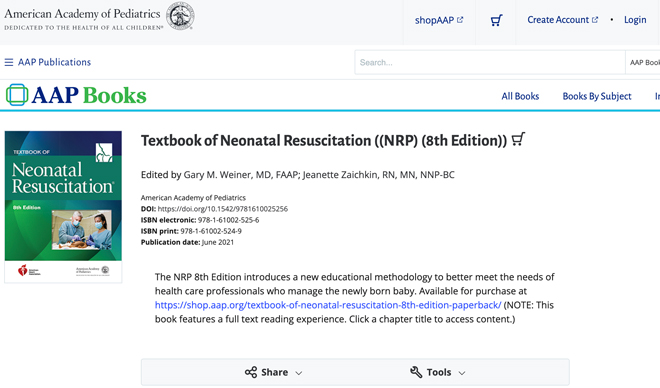The image size is (660, 388).
Task: Click the AAP Books logo
Action: click(x=76, y=95)
